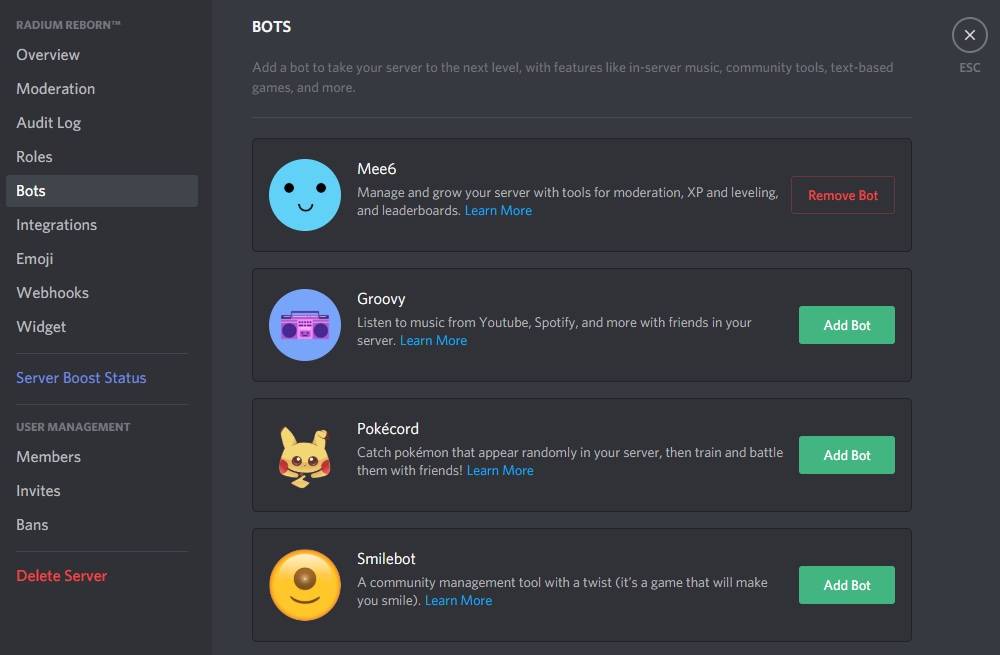Add the Pokécord bot
The image size is (1000, 655).
[x=846, y=455]
